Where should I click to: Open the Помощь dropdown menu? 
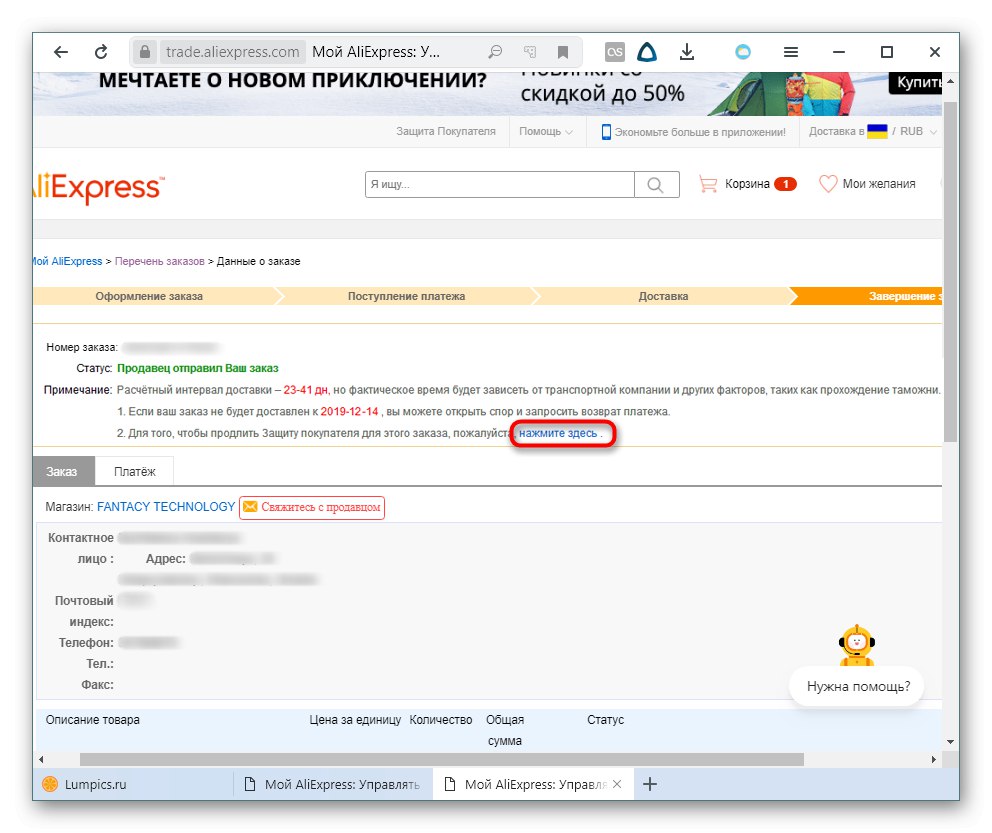543,132
